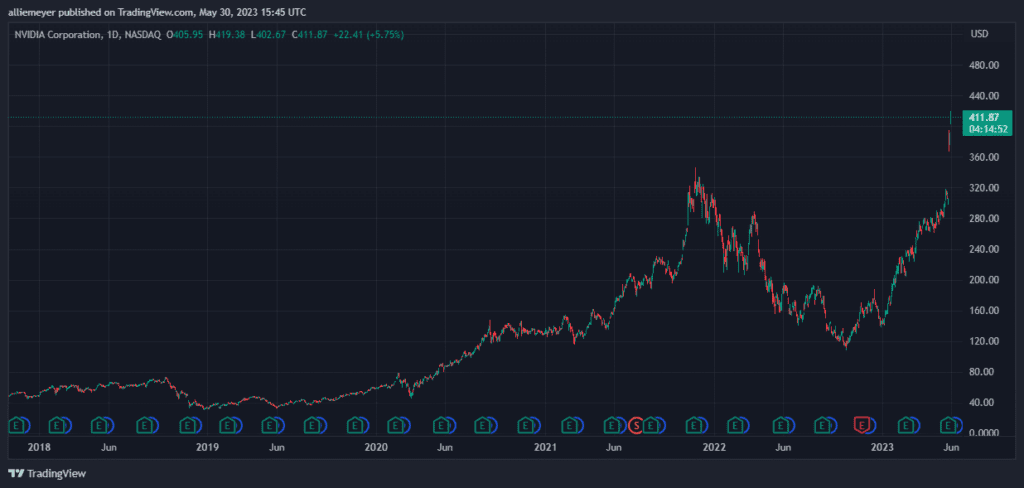The width and height of the screenshot is (1024, 488).
Task: Open the earnings marker midway between Jun 2018 and 2019
Action: click(144, 426)
